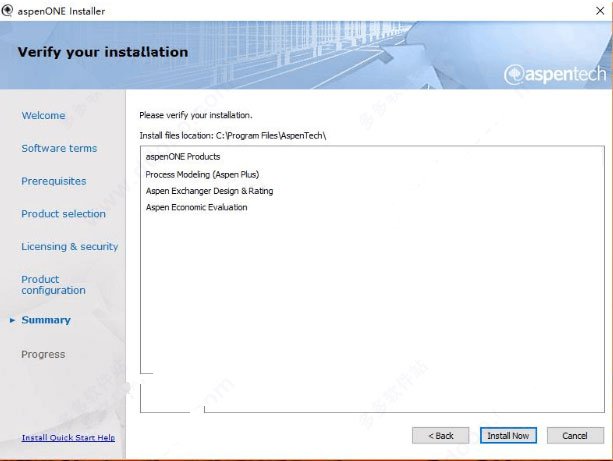Go back with the < Back button
This screenshot has height=461, width=613.
440,435
